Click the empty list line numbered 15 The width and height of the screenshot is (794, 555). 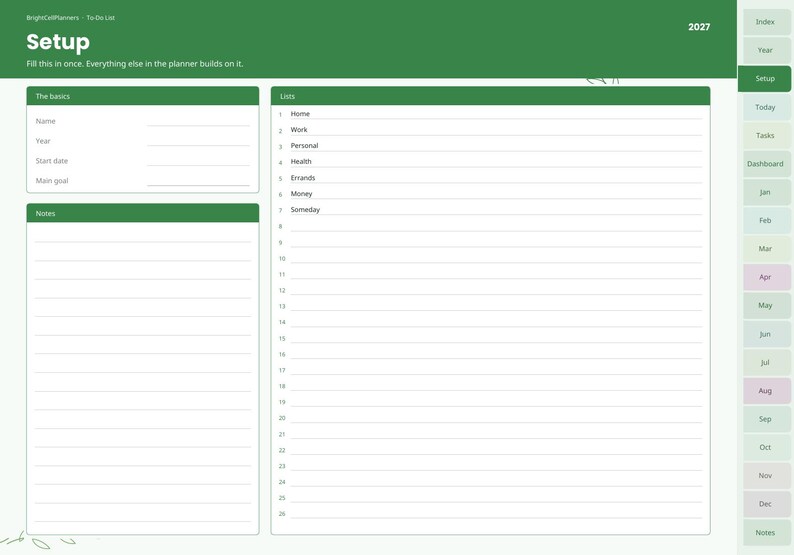[496, 338]
